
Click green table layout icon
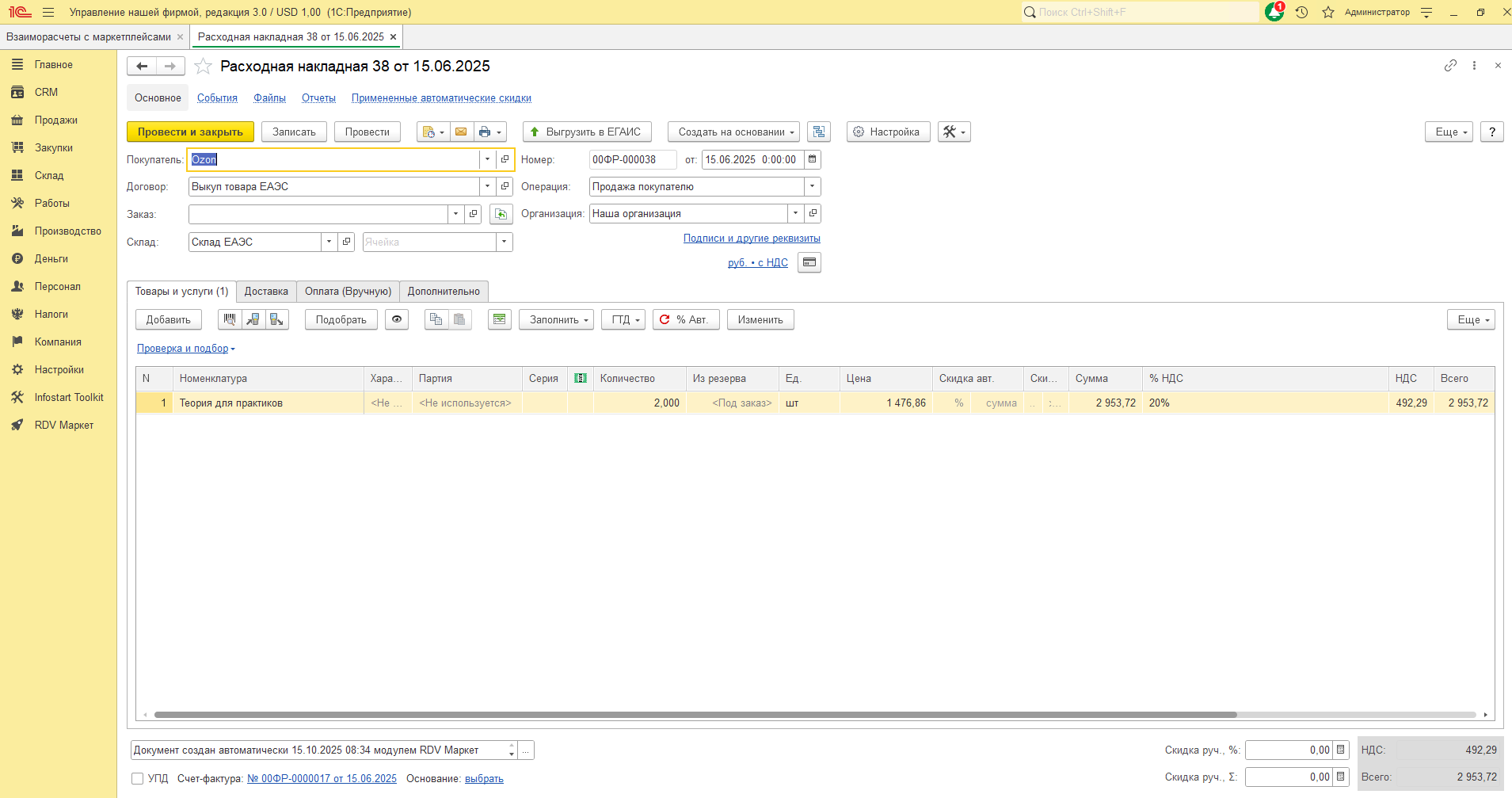pos(499,319)
